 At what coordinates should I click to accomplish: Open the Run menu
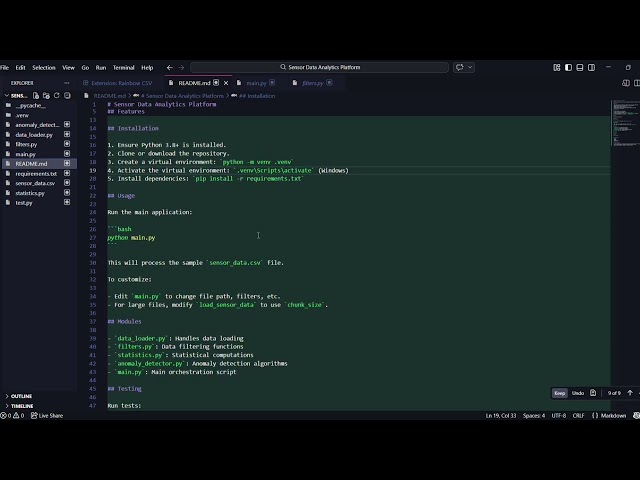tap(101, 67)
